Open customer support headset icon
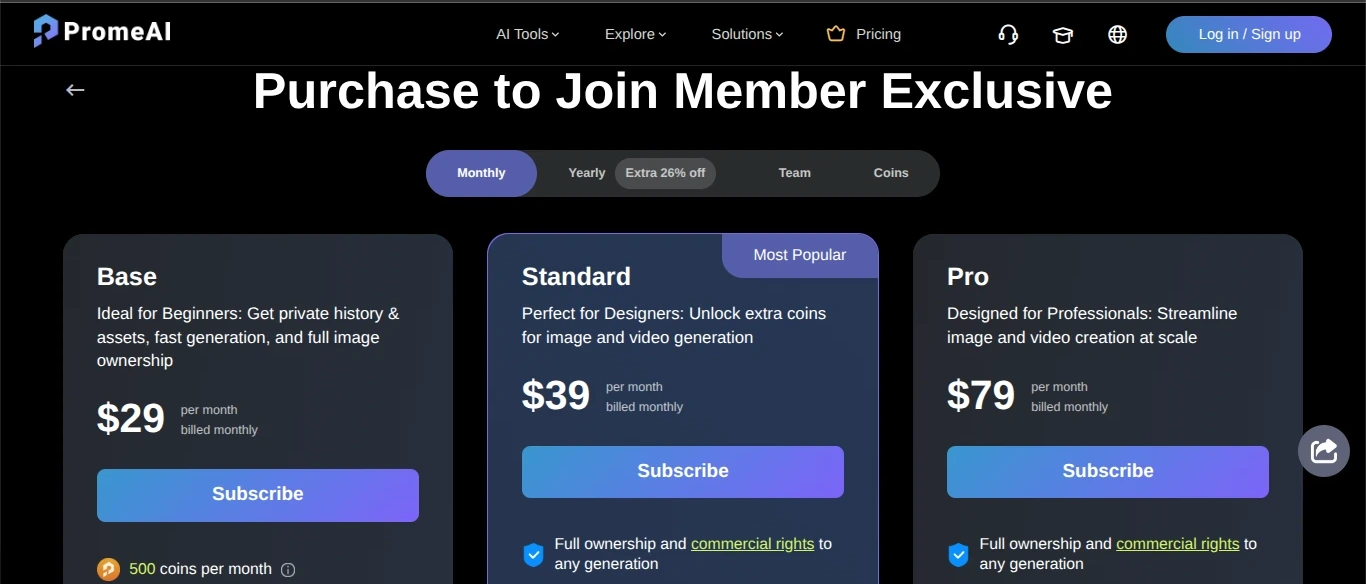 click(1008, 35)
